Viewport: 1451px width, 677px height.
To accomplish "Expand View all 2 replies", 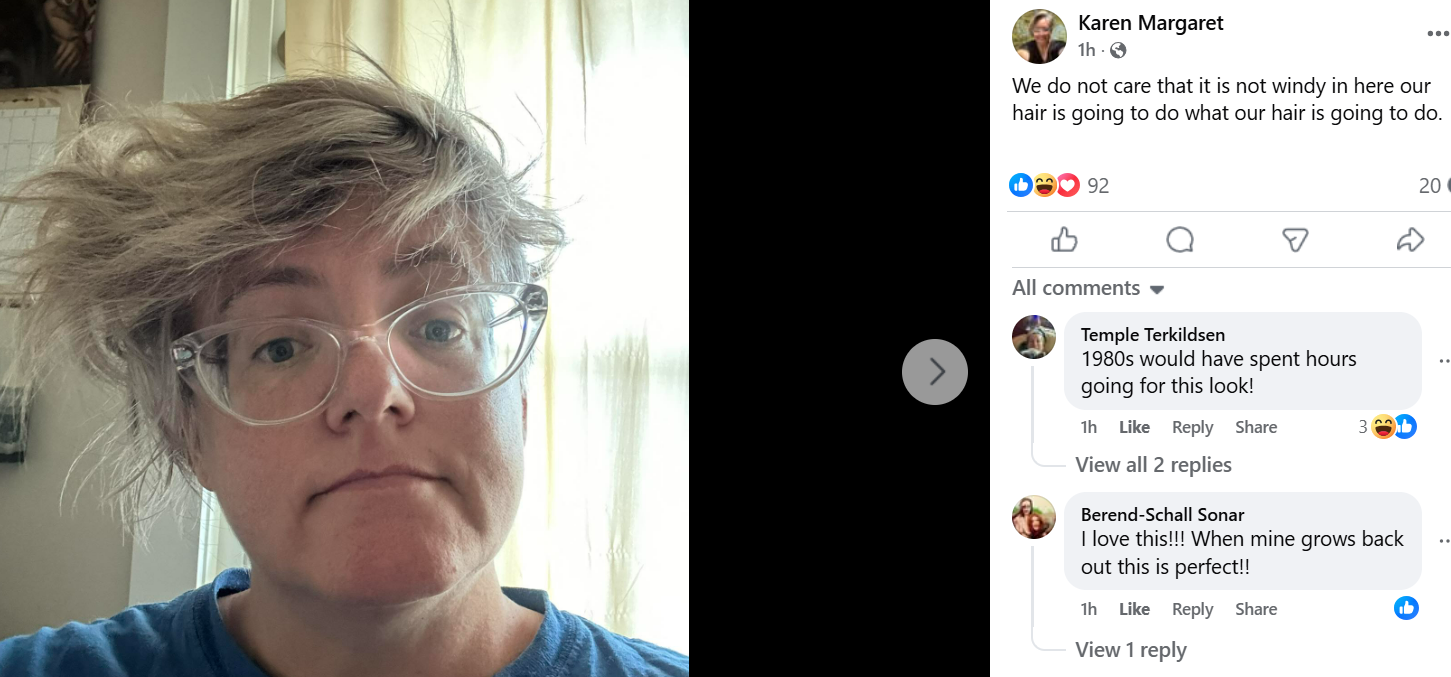I will pyautogui.click(x=1153, y=465).
